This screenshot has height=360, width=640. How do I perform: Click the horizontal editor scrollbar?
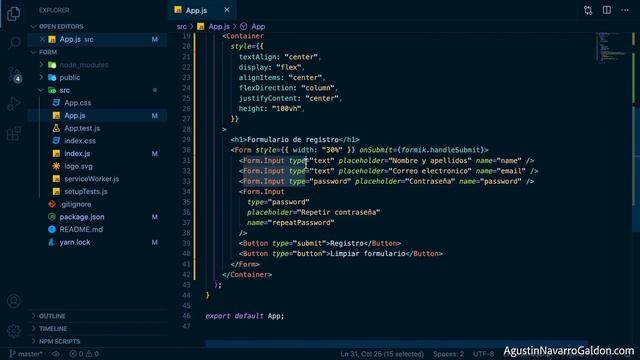tap(397, 344)
